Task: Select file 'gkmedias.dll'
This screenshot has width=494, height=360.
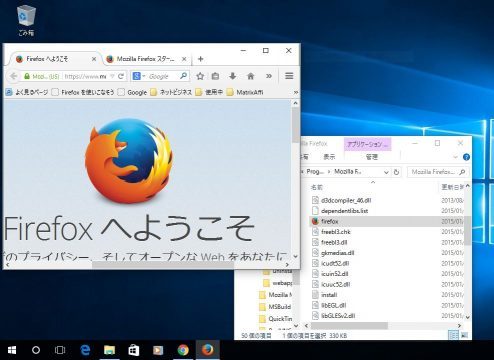Action: 337,253
